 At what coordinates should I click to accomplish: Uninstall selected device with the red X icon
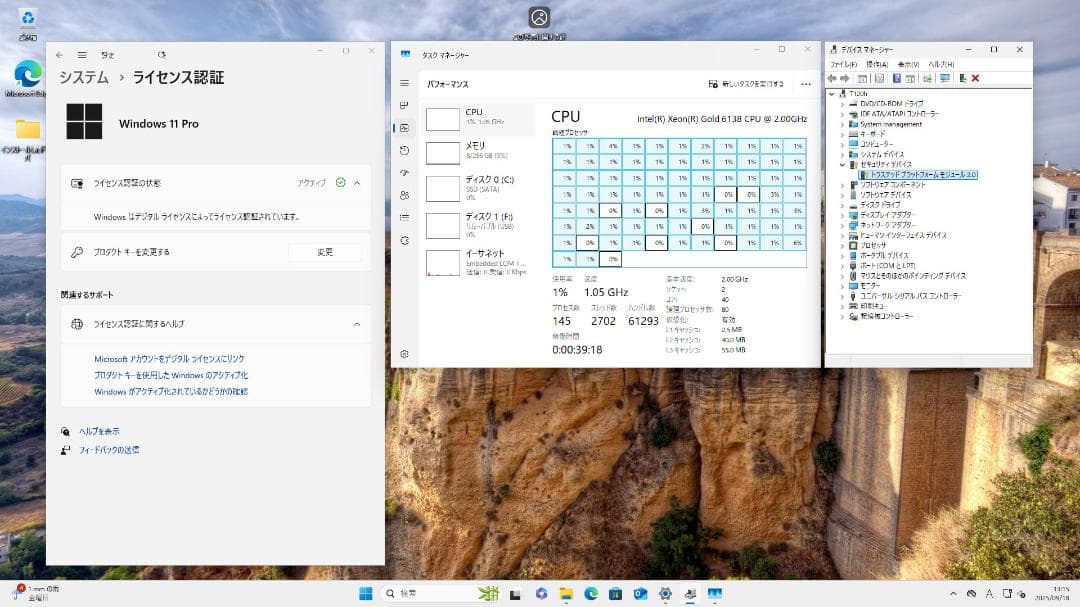pyautogui.click(x=975, y=78)
